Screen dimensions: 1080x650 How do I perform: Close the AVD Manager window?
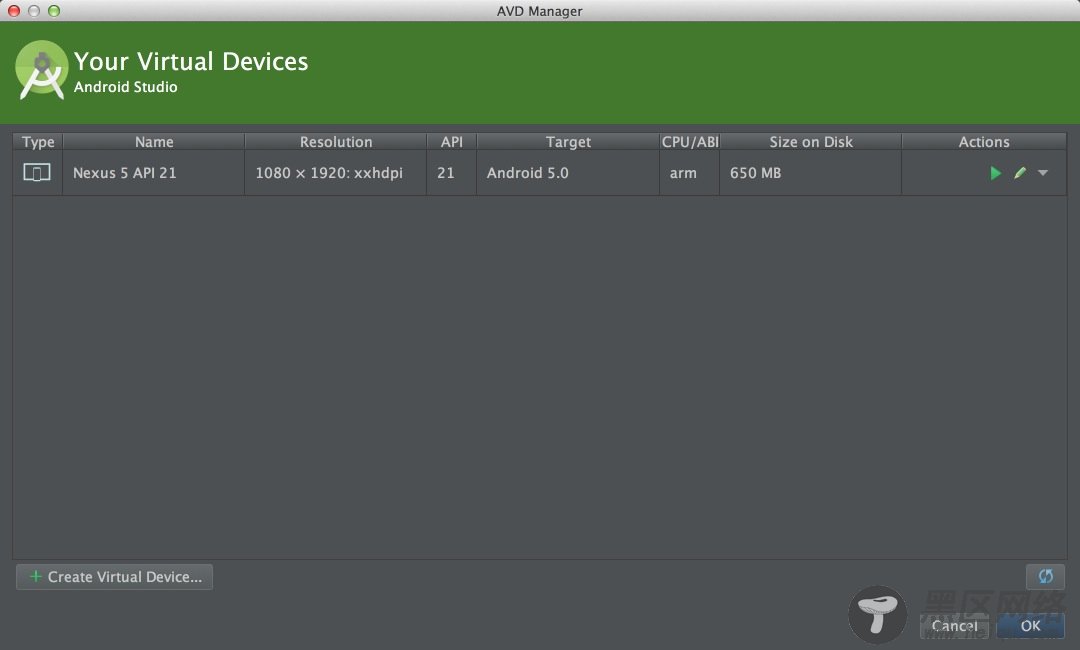[x=14, y=11]
